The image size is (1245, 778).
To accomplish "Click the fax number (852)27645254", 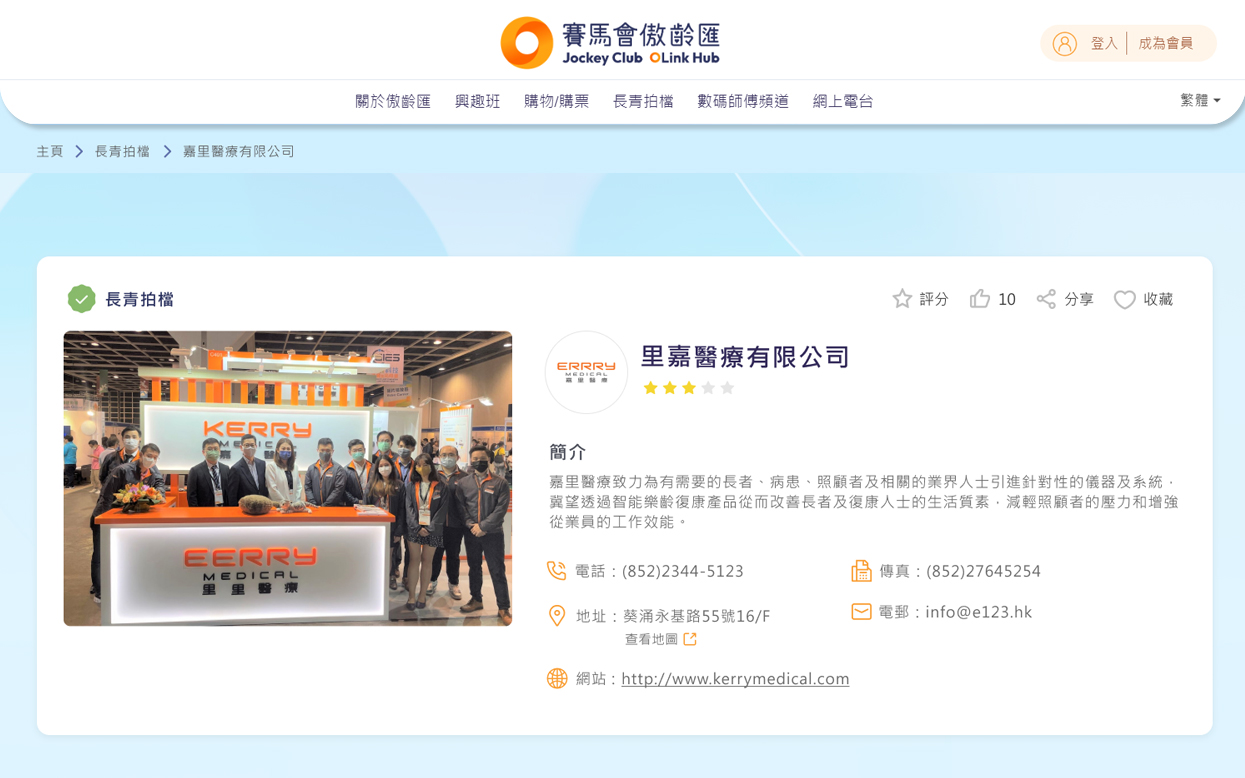I will [984, 571].
